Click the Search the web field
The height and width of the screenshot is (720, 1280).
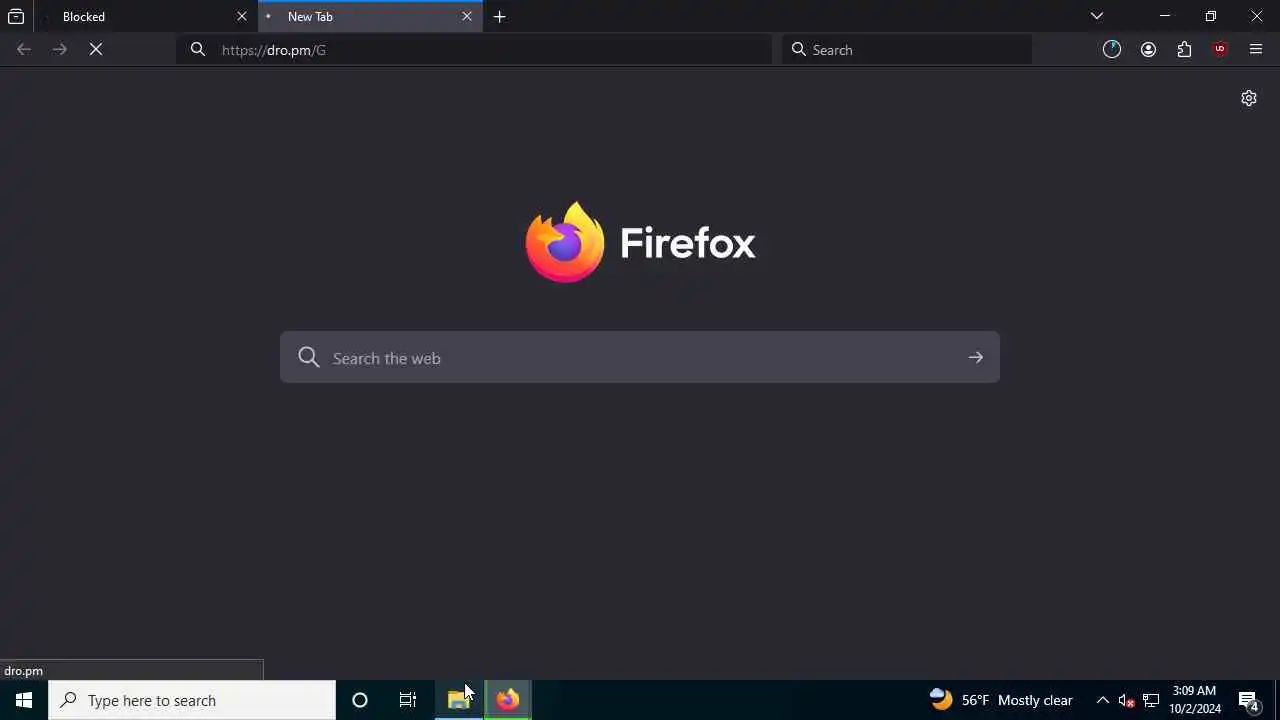(x=640, y=357)
